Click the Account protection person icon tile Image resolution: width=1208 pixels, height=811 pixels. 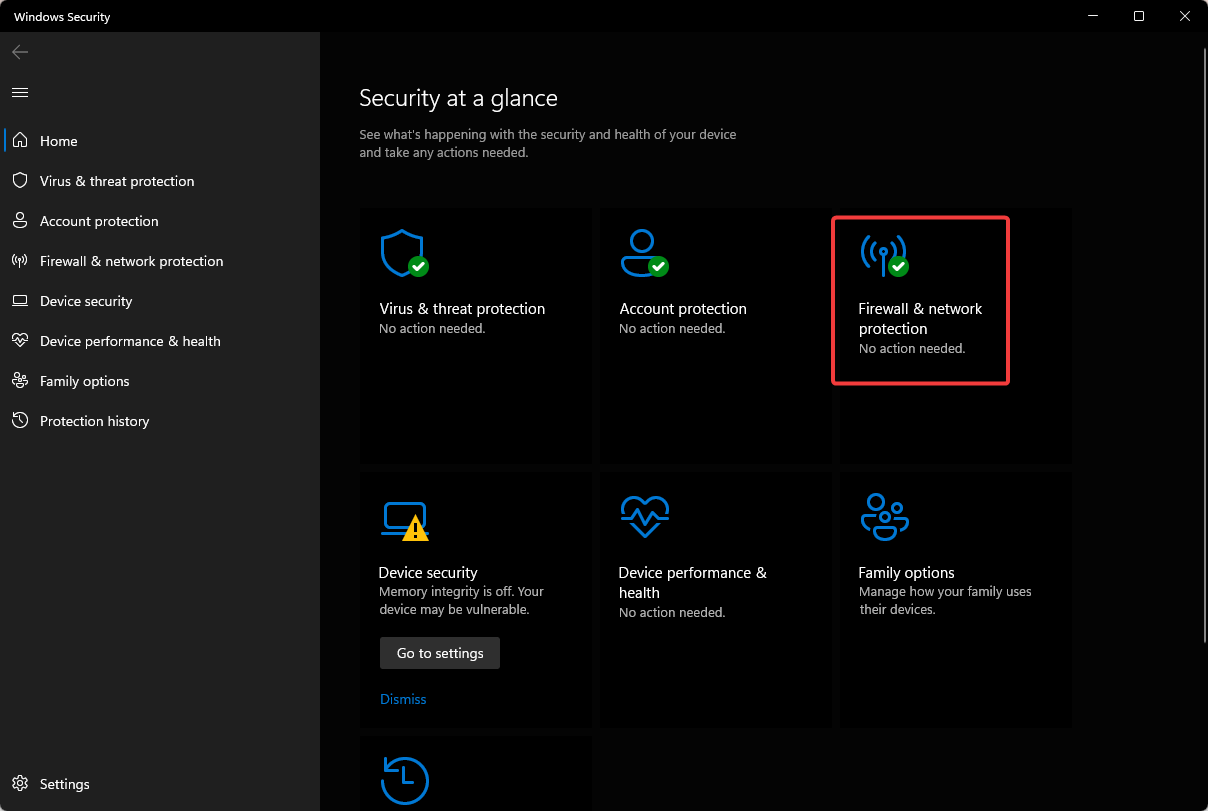click(x=644, y=253)
